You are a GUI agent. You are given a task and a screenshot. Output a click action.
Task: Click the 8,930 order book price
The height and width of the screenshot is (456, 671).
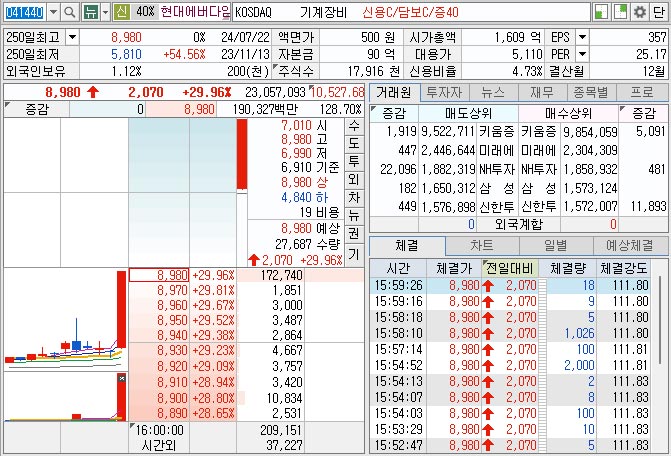click(173, 351)
